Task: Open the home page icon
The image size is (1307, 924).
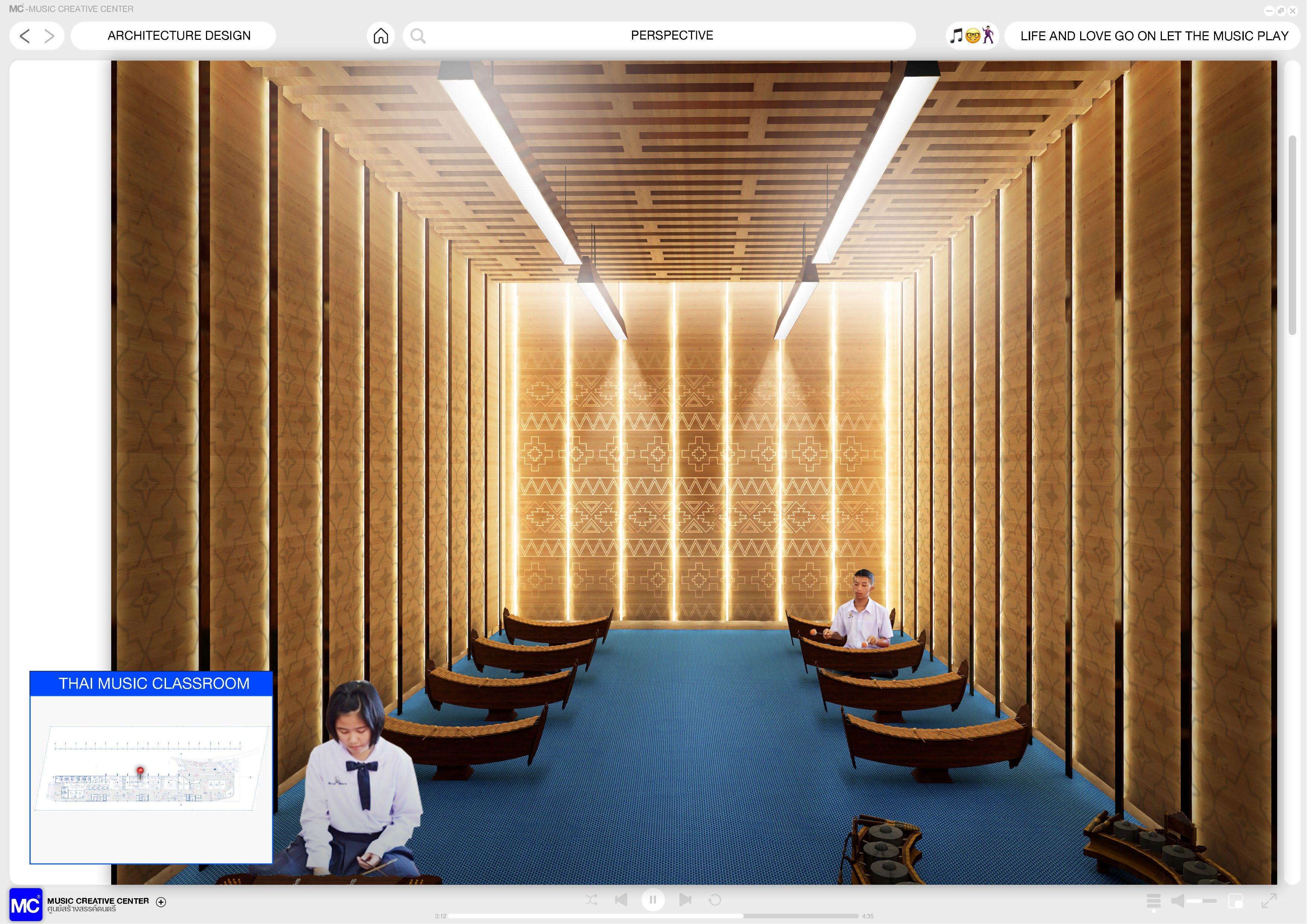Action: pyautogui.click(x=381, y=36)
